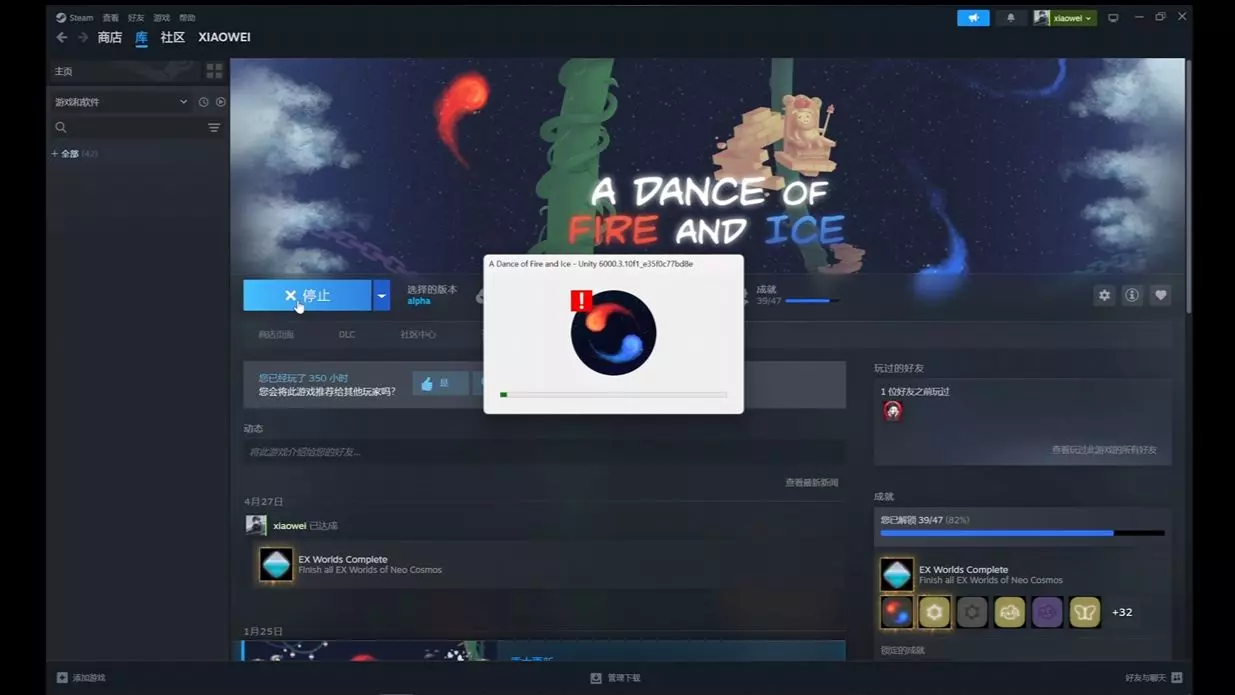
Task: Click the announcements megaphone icon
Action: click(x=973, y=18)
